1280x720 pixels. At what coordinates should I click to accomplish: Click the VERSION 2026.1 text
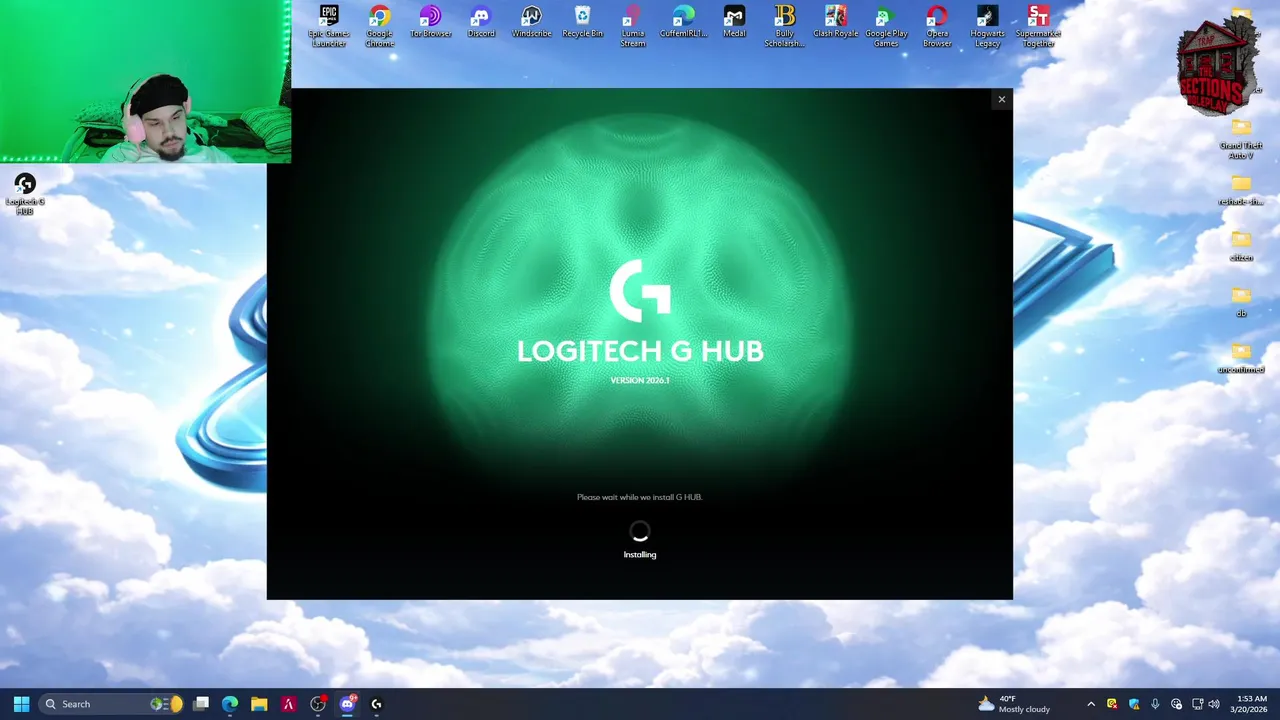pos(640,381)
